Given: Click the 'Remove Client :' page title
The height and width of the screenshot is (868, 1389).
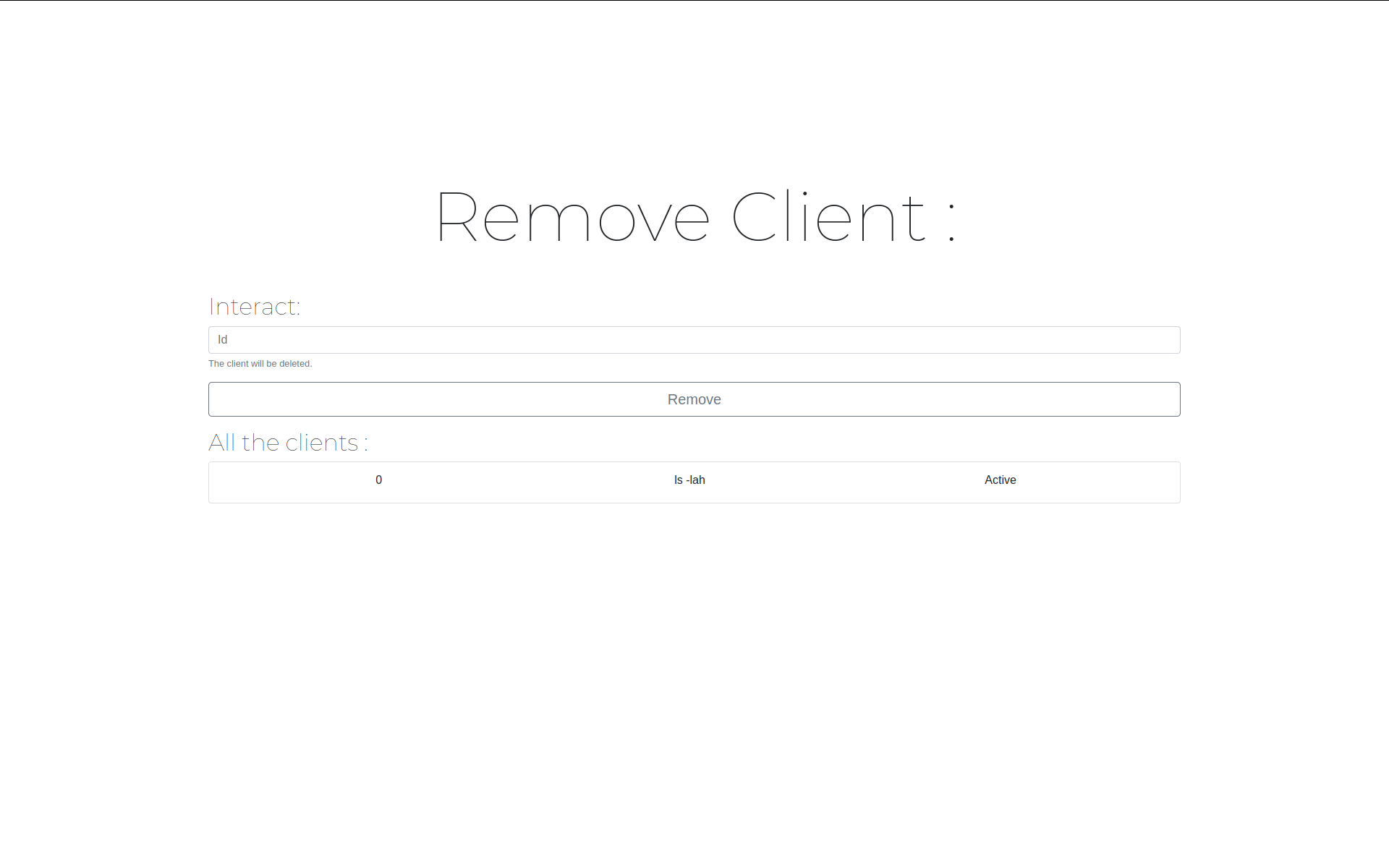Looking at the screenshot, I should pos(694,217).
